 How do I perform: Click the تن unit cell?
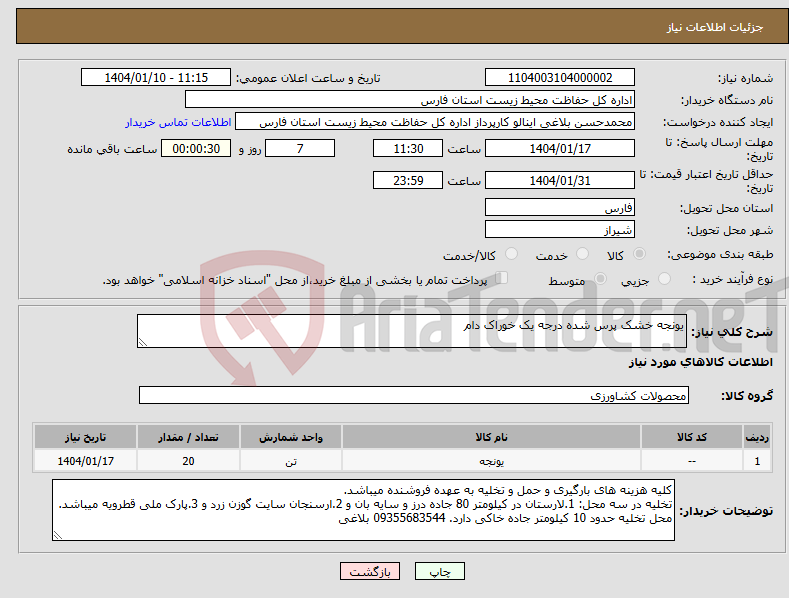pyautogui.click(x=291, y=461)
